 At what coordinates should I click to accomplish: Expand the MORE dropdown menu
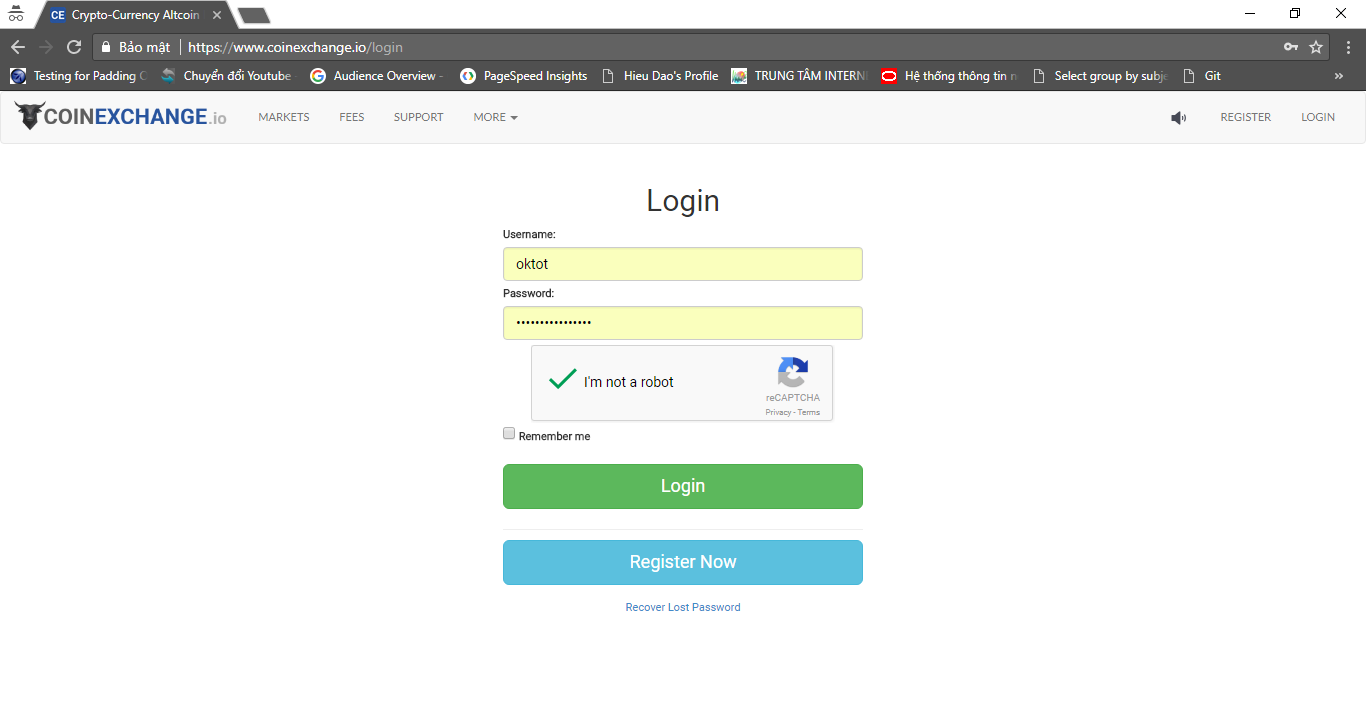tap(495, 117)
